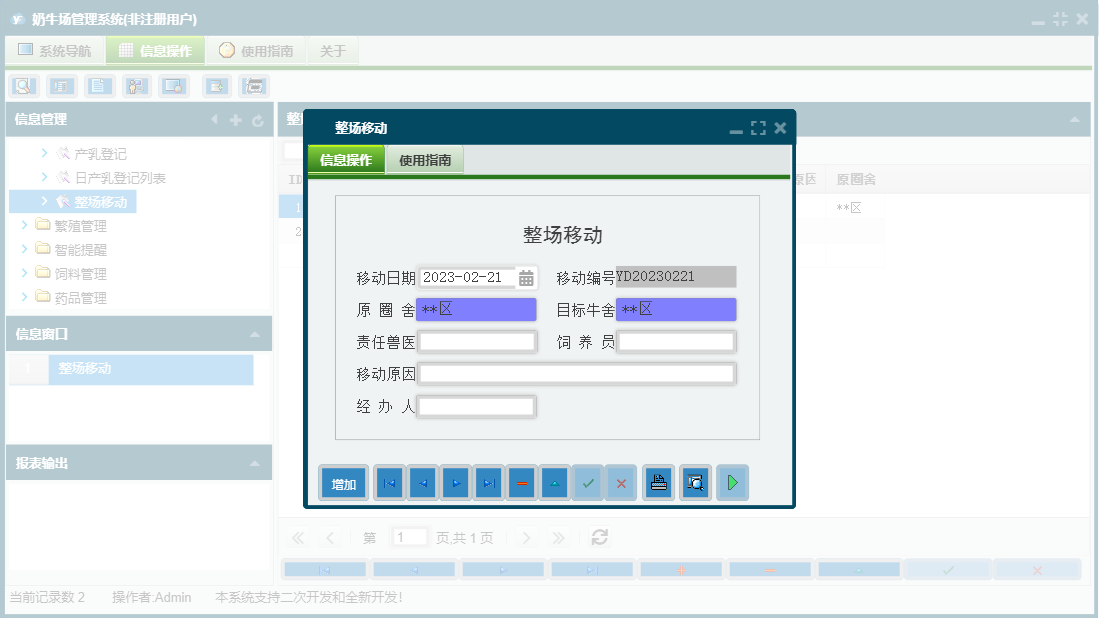Delete current record with the red minus icon
Viewport: 1099px width, 618px height.
tap(522, 482)
